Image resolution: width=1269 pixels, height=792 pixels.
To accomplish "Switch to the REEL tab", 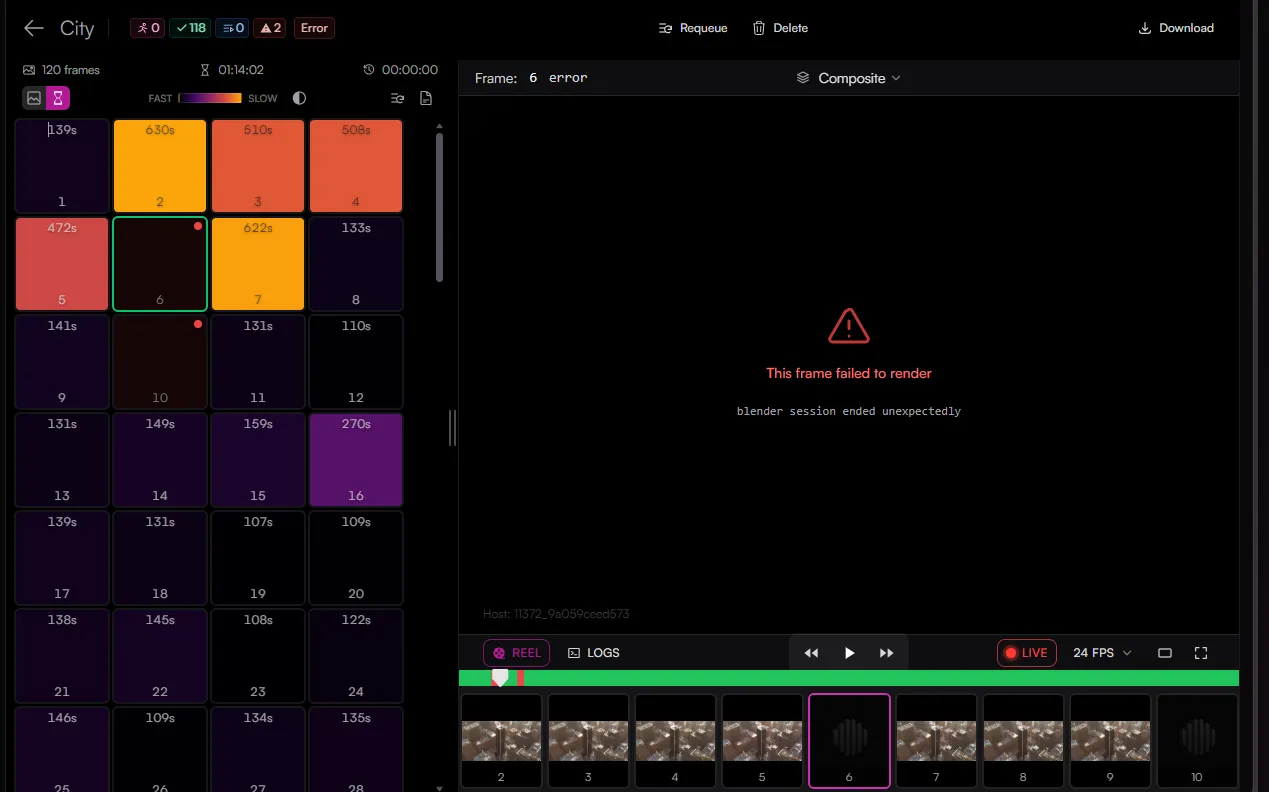I will point(516,653).
